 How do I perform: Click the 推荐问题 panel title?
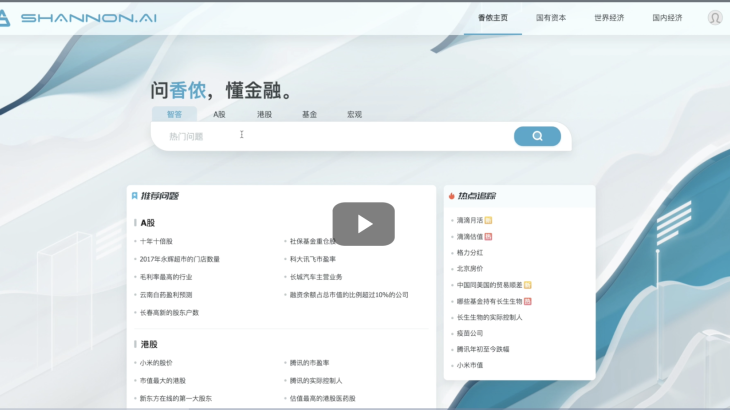click(x=160, y=196)
